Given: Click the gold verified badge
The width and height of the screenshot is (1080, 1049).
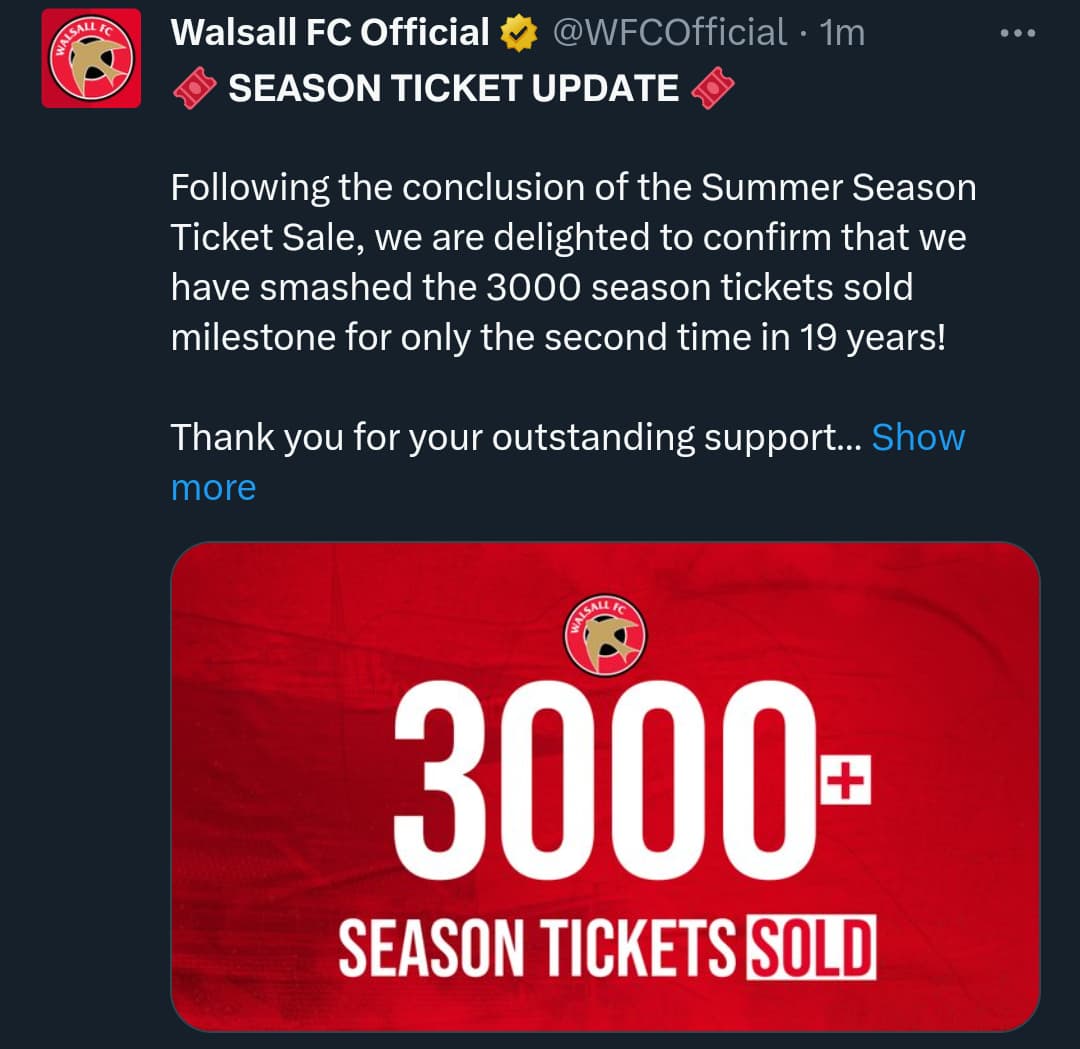Looking at the screenshot, I should pos(518,34).
